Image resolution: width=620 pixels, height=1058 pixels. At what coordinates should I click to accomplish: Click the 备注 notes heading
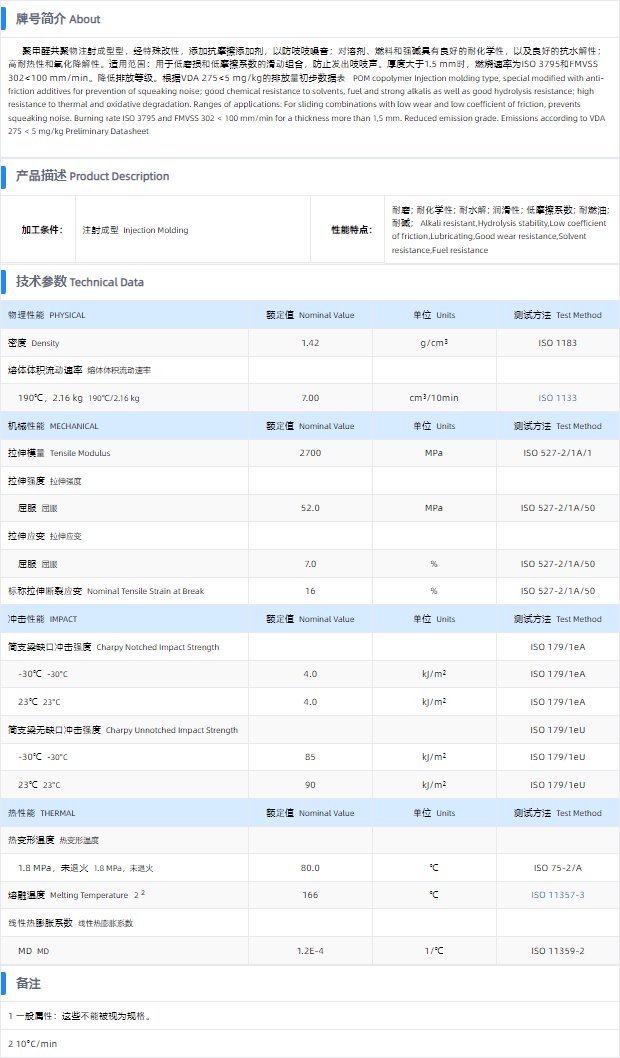tap(28, 984)
